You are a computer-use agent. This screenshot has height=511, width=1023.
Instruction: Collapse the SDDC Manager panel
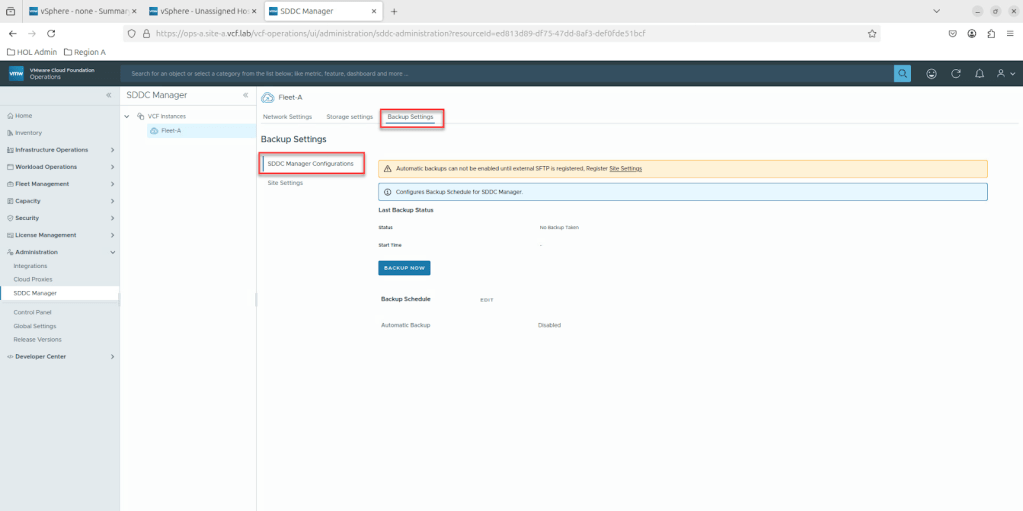pos(245,95)
